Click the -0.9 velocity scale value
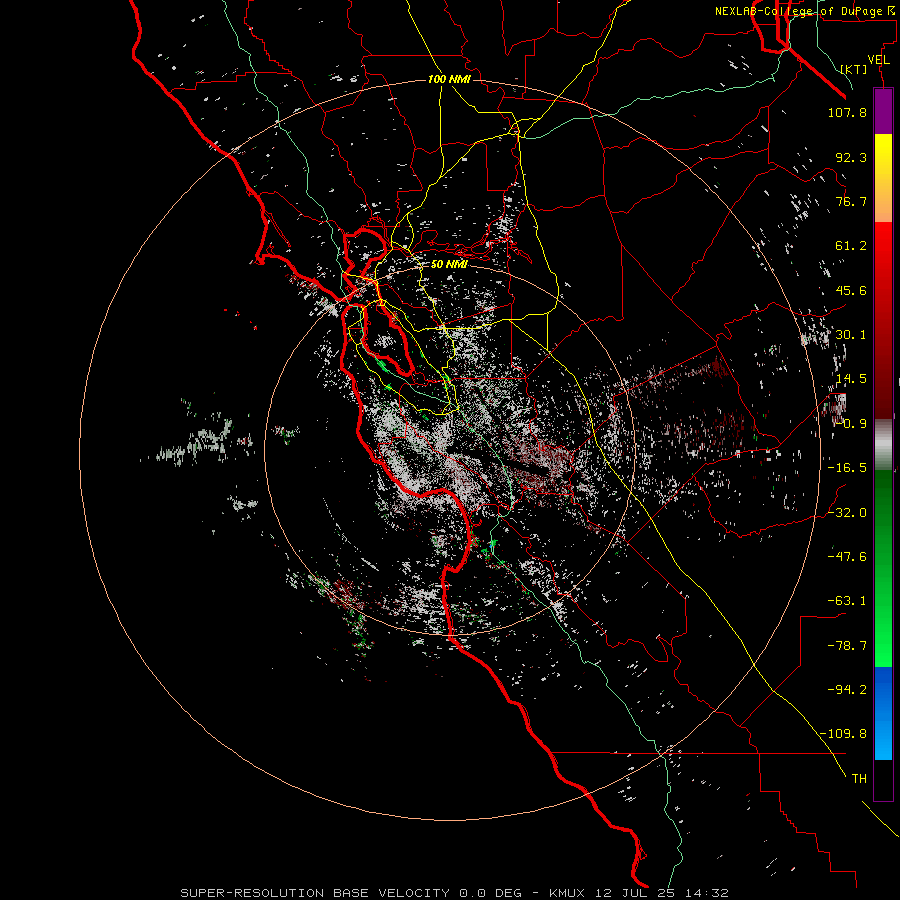The height and width of the screenshot is (900, 900). [851, 424]
